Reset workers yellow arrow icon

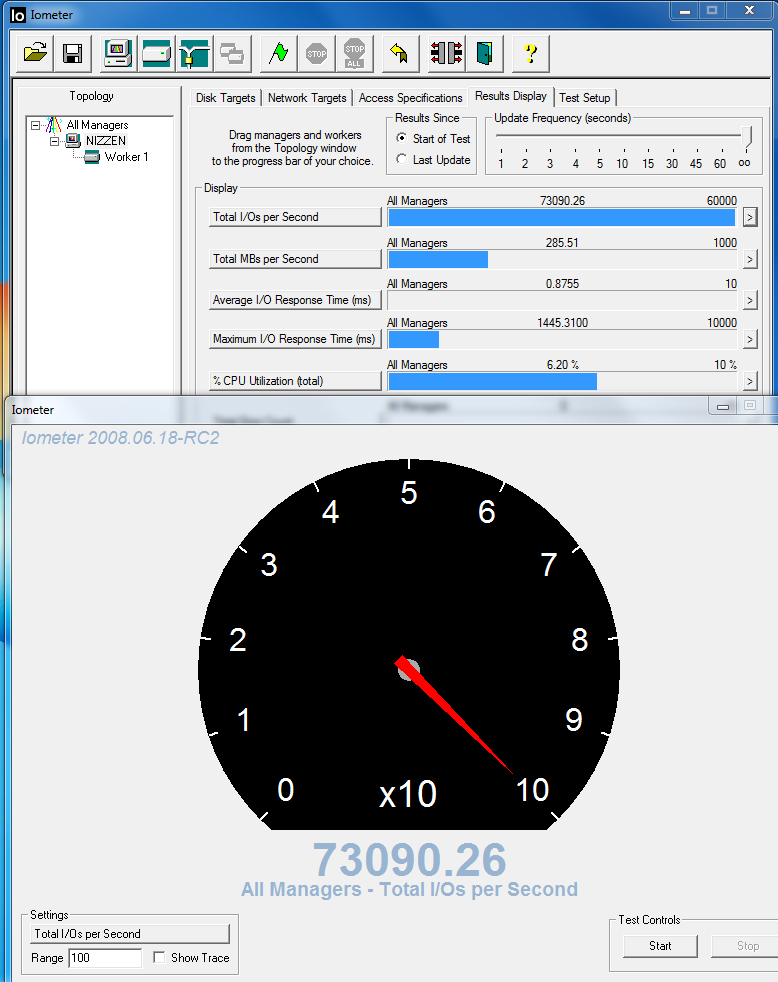click(x=400, y=53)
